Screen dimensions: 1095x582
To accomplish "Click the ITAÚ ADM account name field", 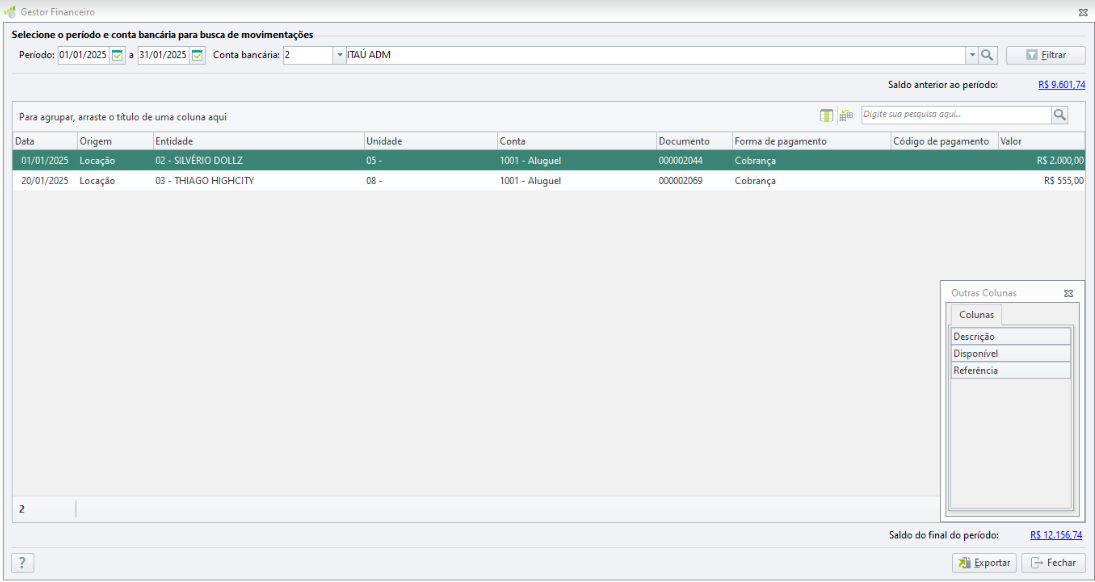I will pos(656,55).
